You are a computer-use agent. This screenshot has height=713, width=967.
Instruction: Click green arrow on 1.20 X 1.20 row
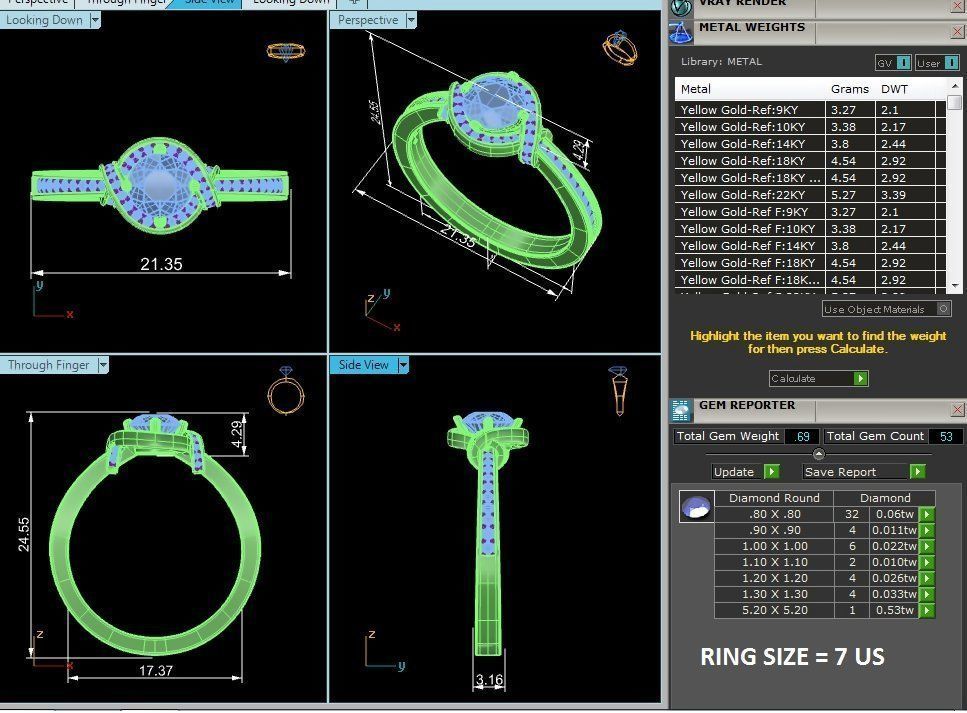(926, 578)
